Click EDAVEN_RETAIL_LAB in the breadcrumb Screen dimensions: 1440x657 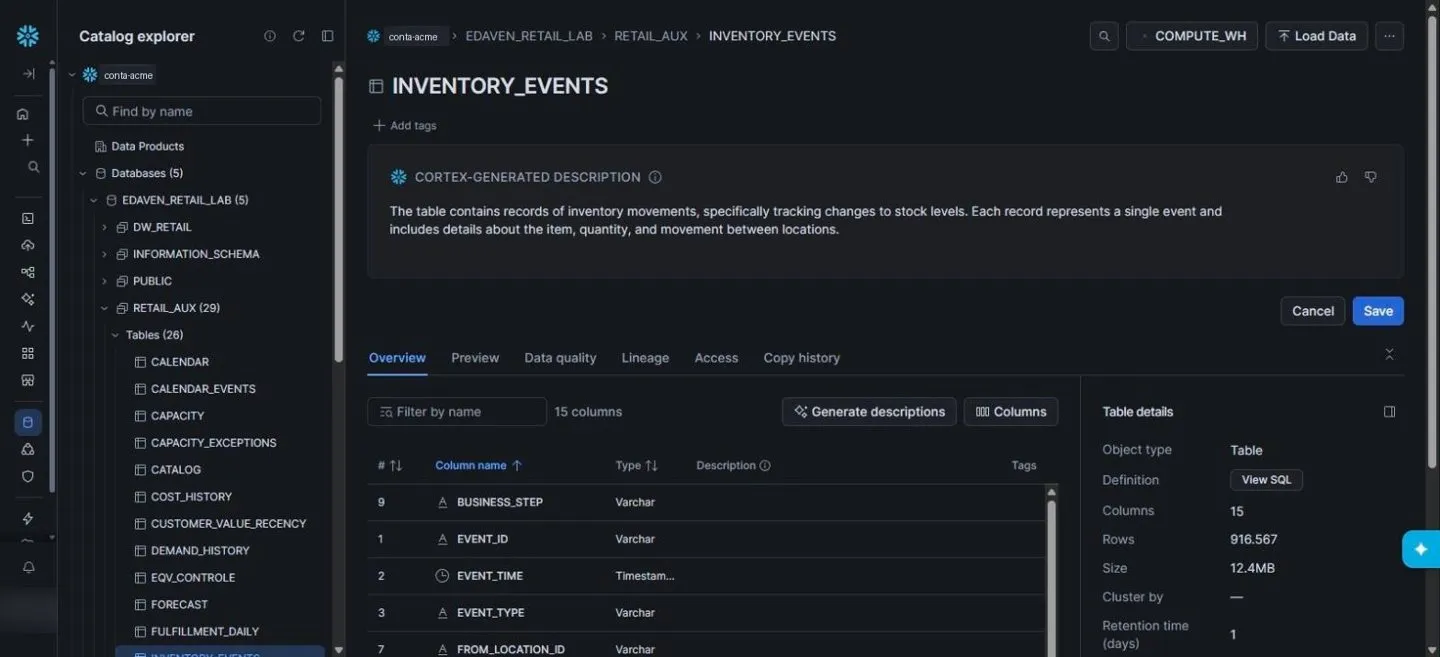(529, 36)
